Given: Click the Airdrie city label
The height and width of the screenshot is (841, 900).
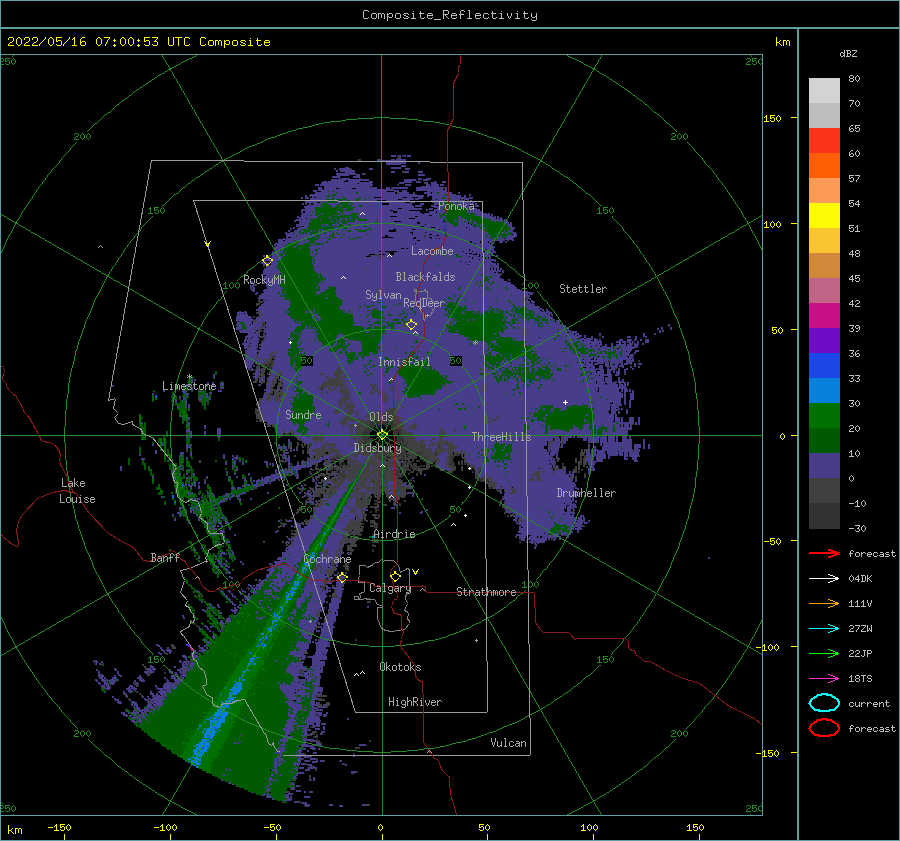Looking at the screenshot, I should tap(394, 534).
